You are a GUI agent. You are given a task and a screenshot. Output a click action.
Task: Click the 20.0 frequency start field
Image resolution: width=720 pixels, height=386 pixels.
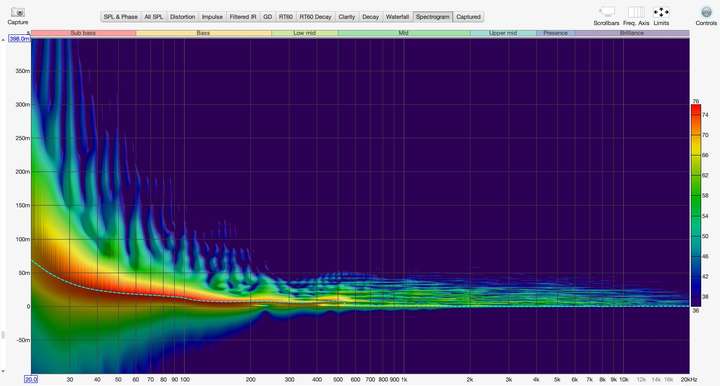(31, 380)
